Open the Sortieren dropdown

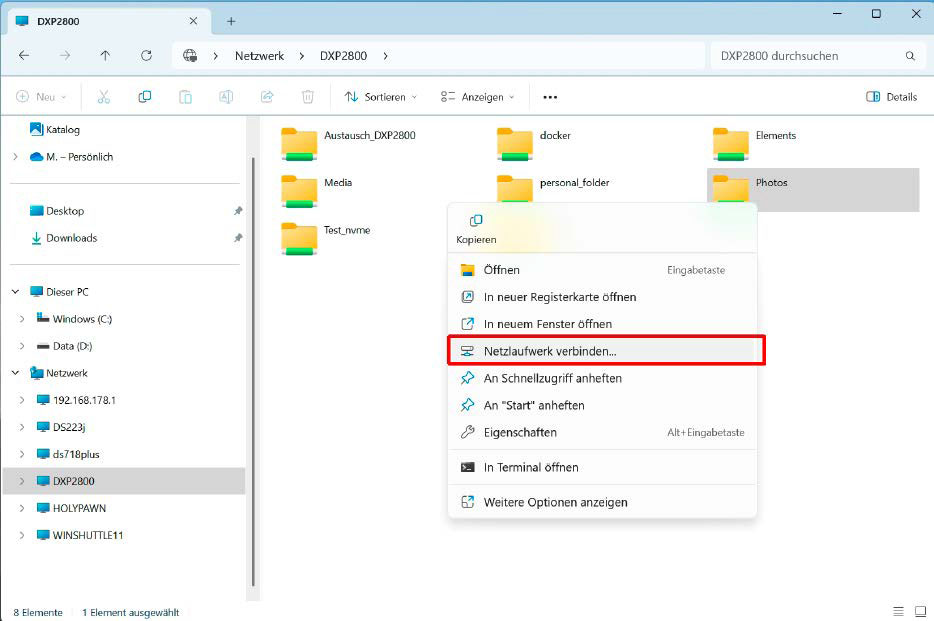click(x=381, y=96)
